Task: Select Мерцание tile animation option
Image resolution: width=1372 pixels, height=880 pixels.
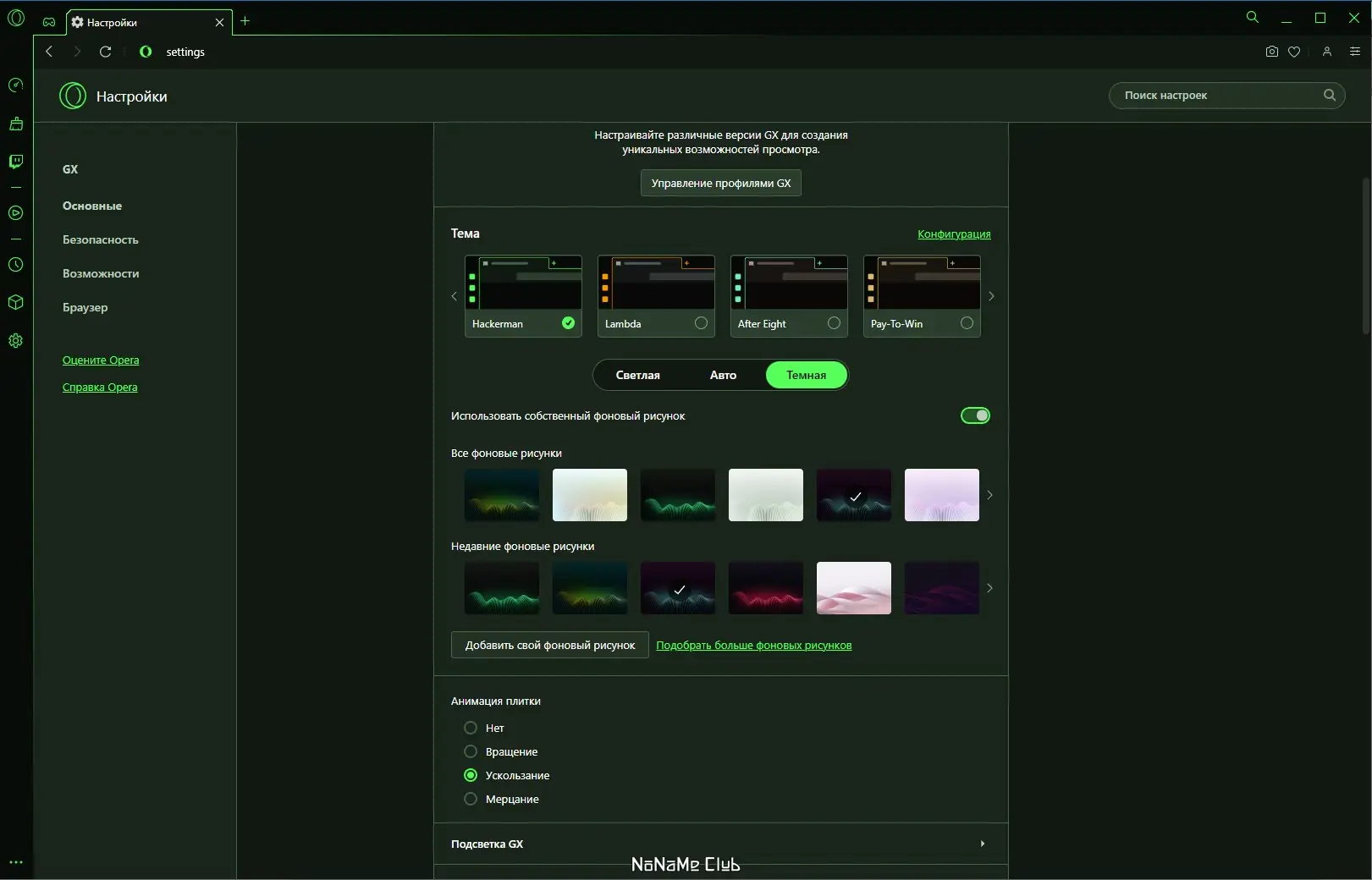Action: pos(471,799)
